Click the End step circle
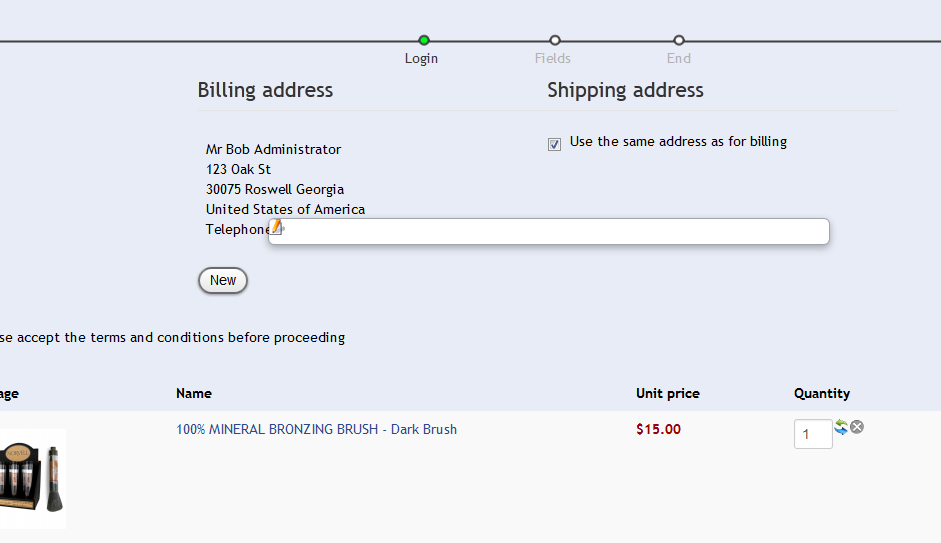This screenshot has width=941, height=543. tap(679, 40)
